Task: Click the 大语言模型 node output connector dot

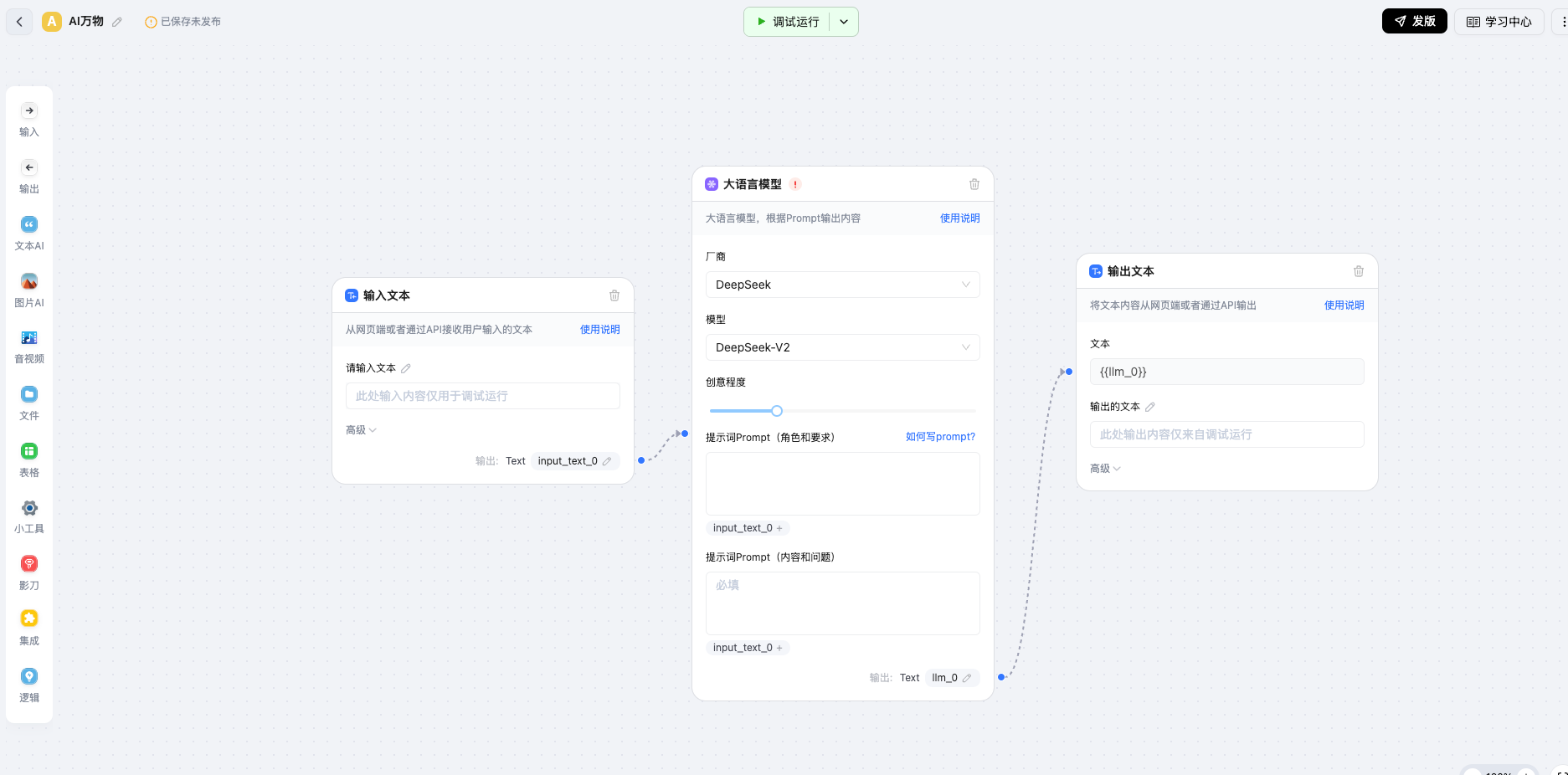Action: coord(1001,677)
